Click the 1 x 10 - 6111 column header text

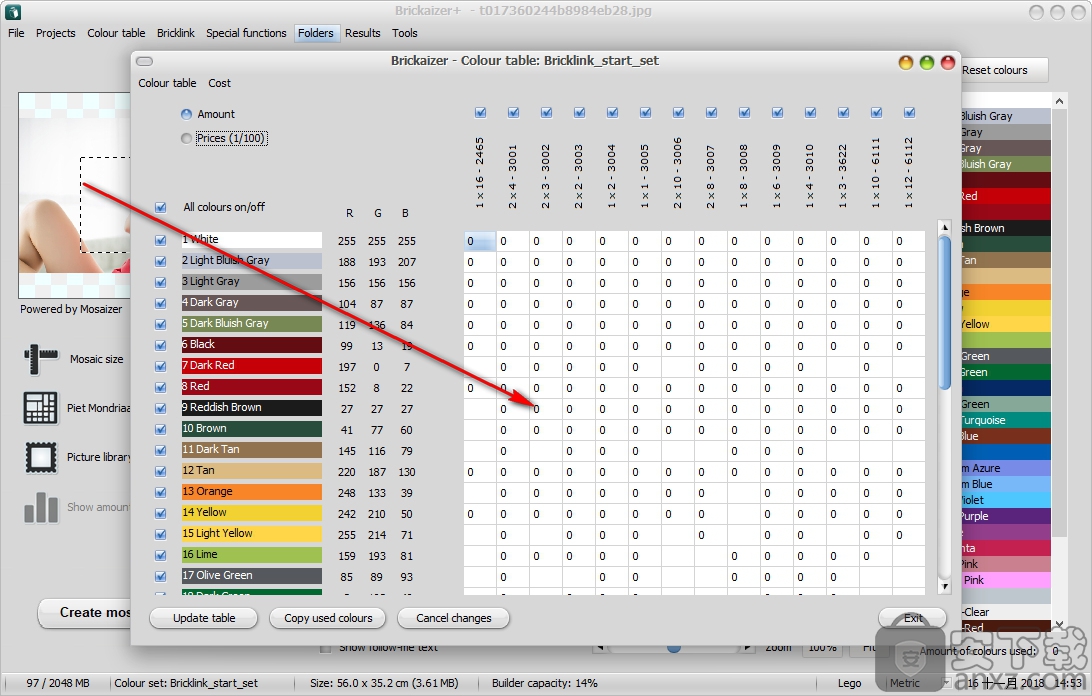coord(876,173)
